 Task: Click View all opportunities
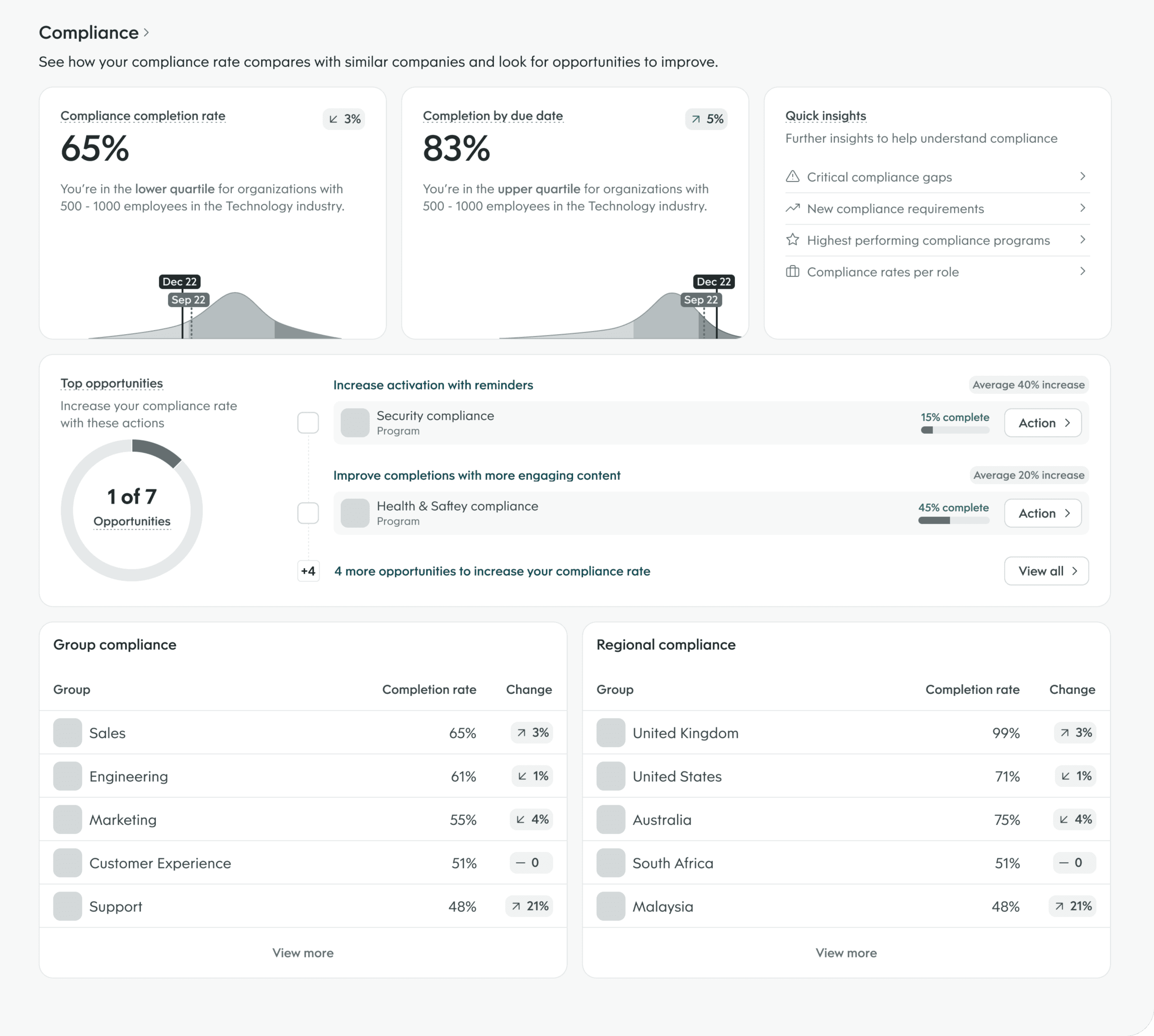[x=1046, y=571]
